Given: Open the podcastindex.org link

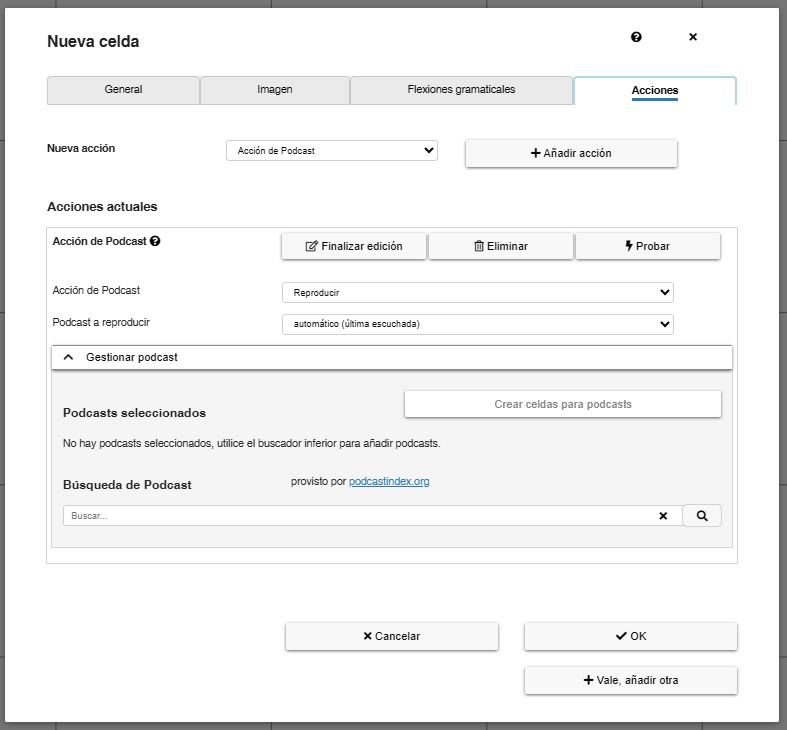Looking at the screenshot, I should point(389,481).
